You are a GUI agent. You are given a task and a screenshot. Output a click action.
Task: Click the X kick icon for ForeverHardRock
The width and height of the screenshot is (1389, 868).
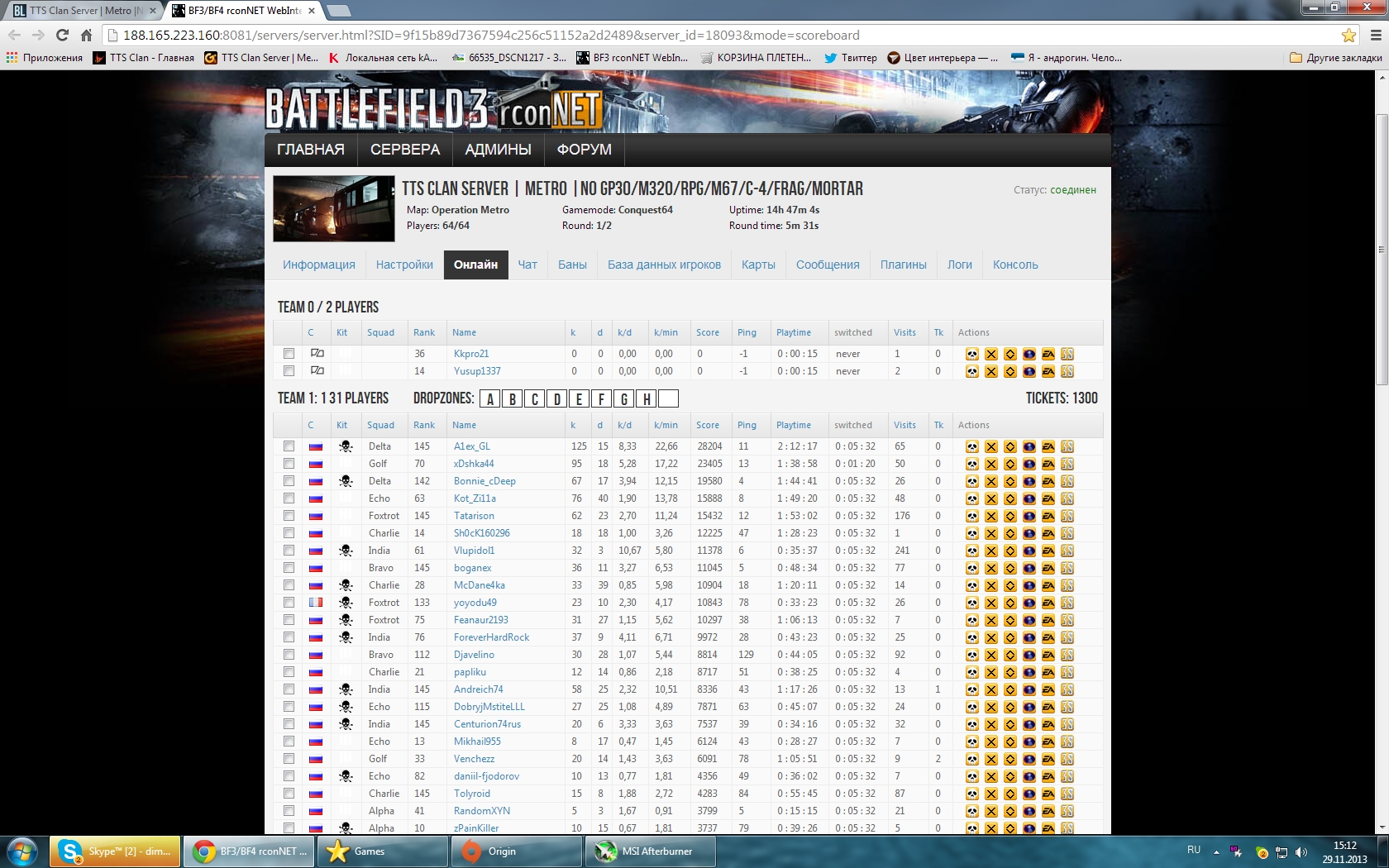[991, 637]
